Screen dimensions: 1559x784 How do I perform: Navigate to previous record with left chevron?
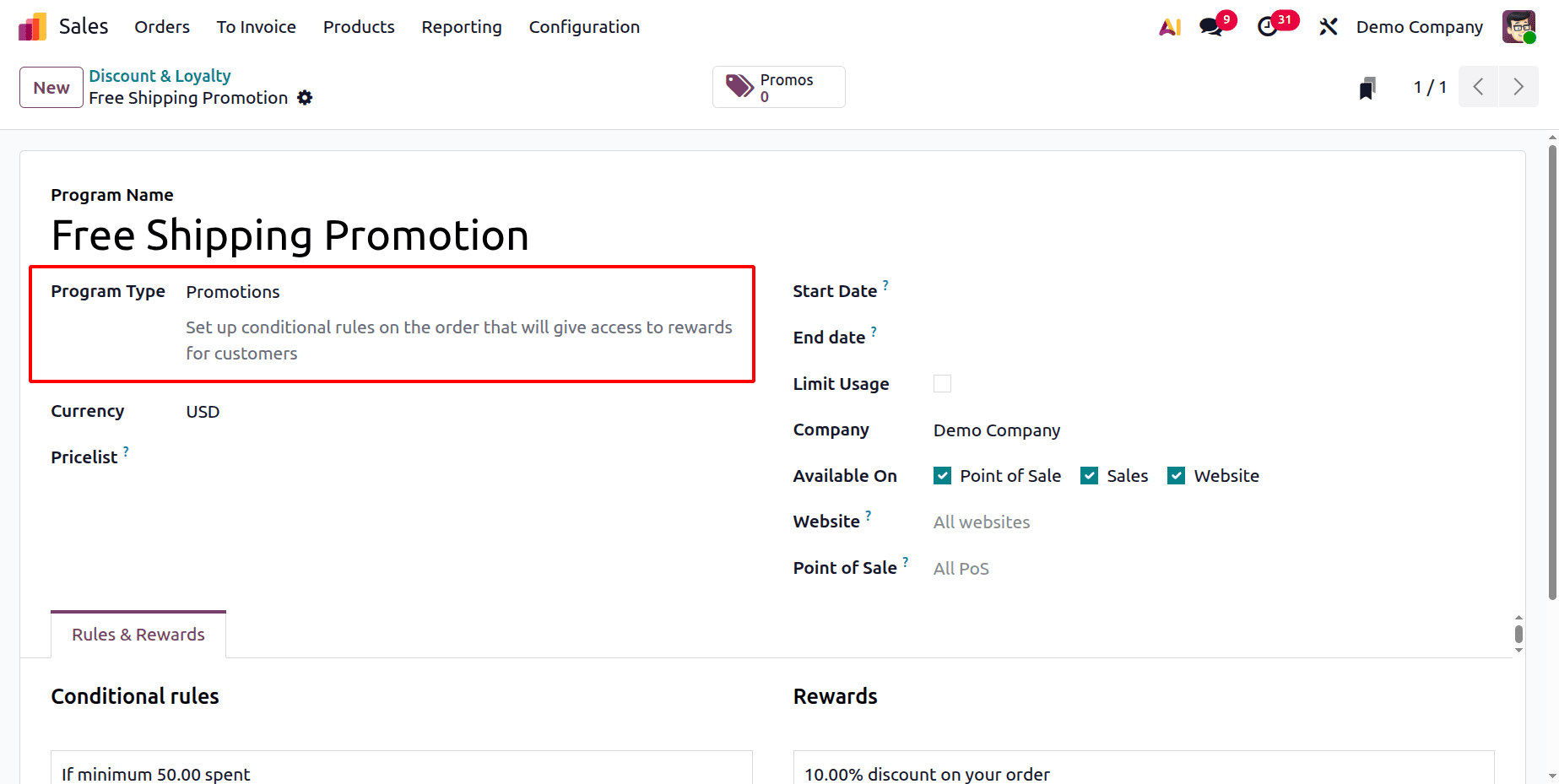(1478, 87)
